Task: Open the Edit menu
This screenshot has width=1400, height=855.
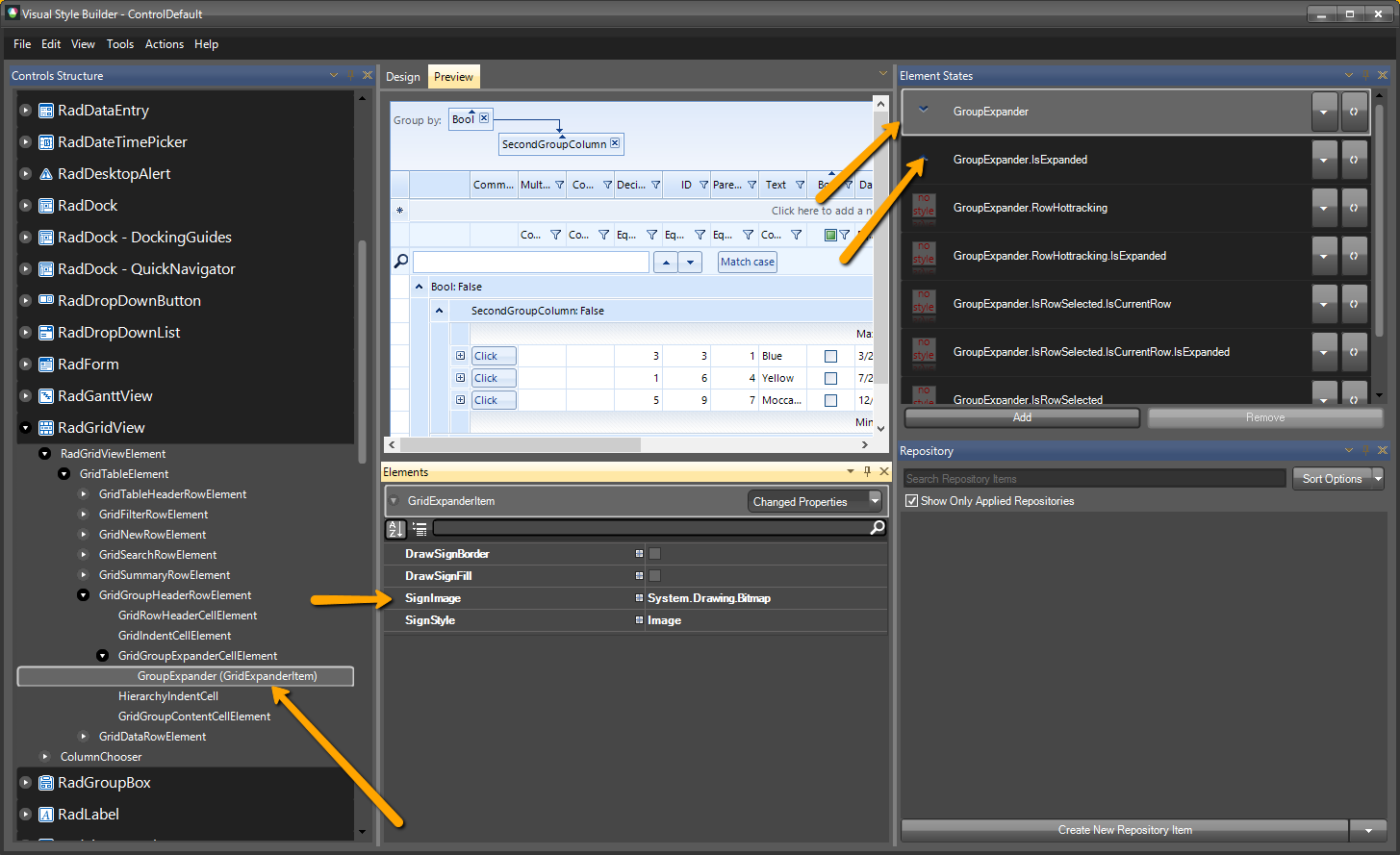Action: click(x=51, y=44)
